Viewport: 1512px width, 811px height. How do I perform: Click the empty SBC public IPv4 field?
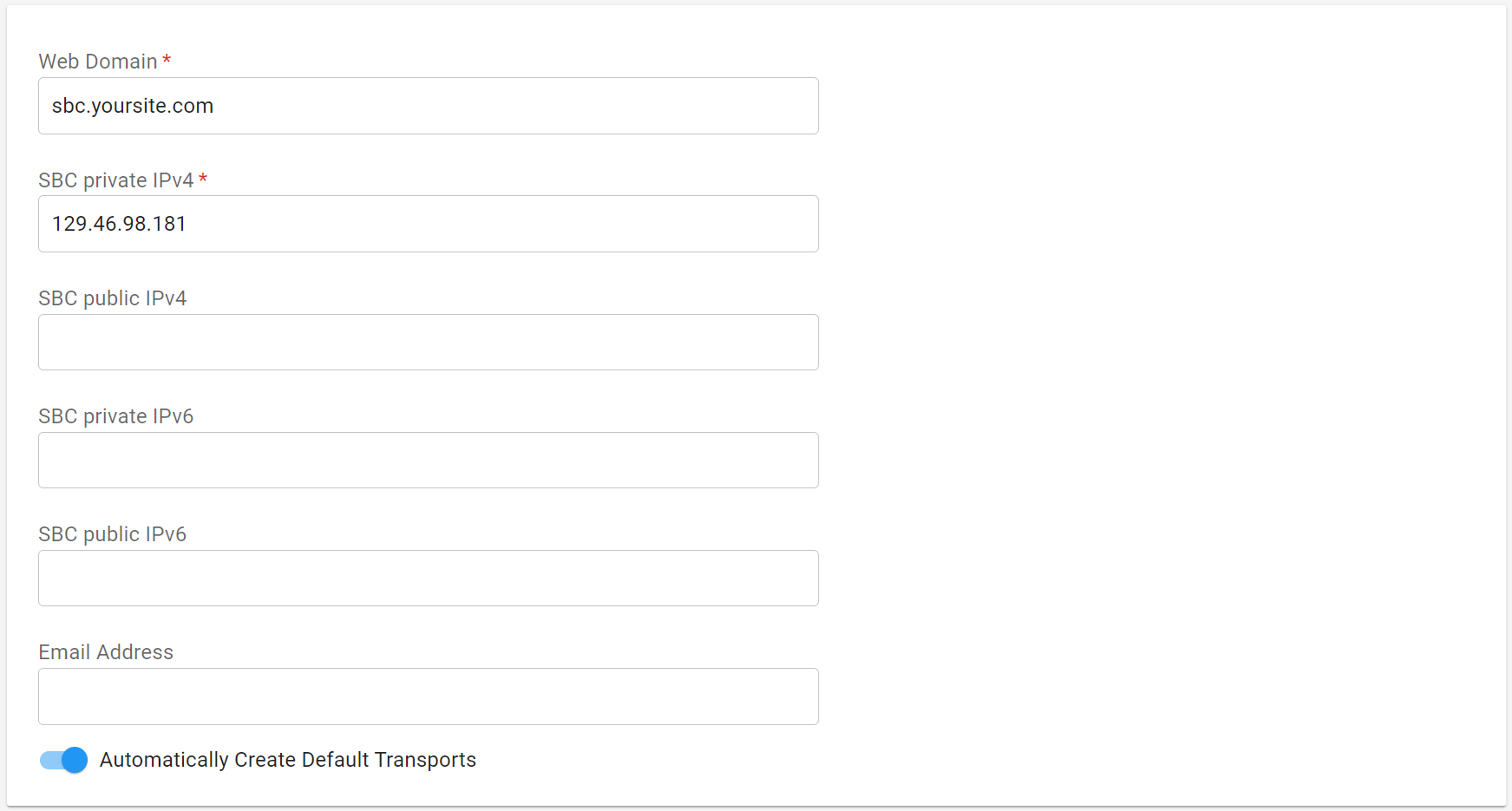429,343
